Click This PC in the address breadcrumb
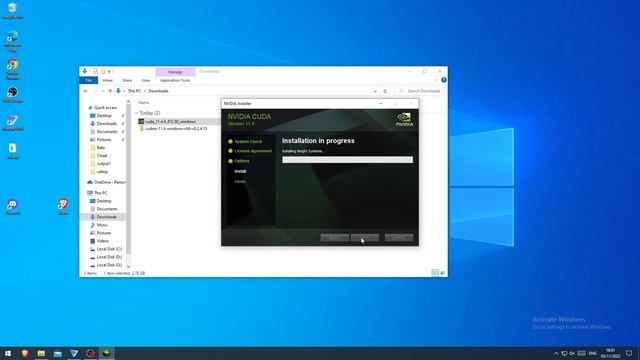Viewport: 640px width, 360px height. 134,91
